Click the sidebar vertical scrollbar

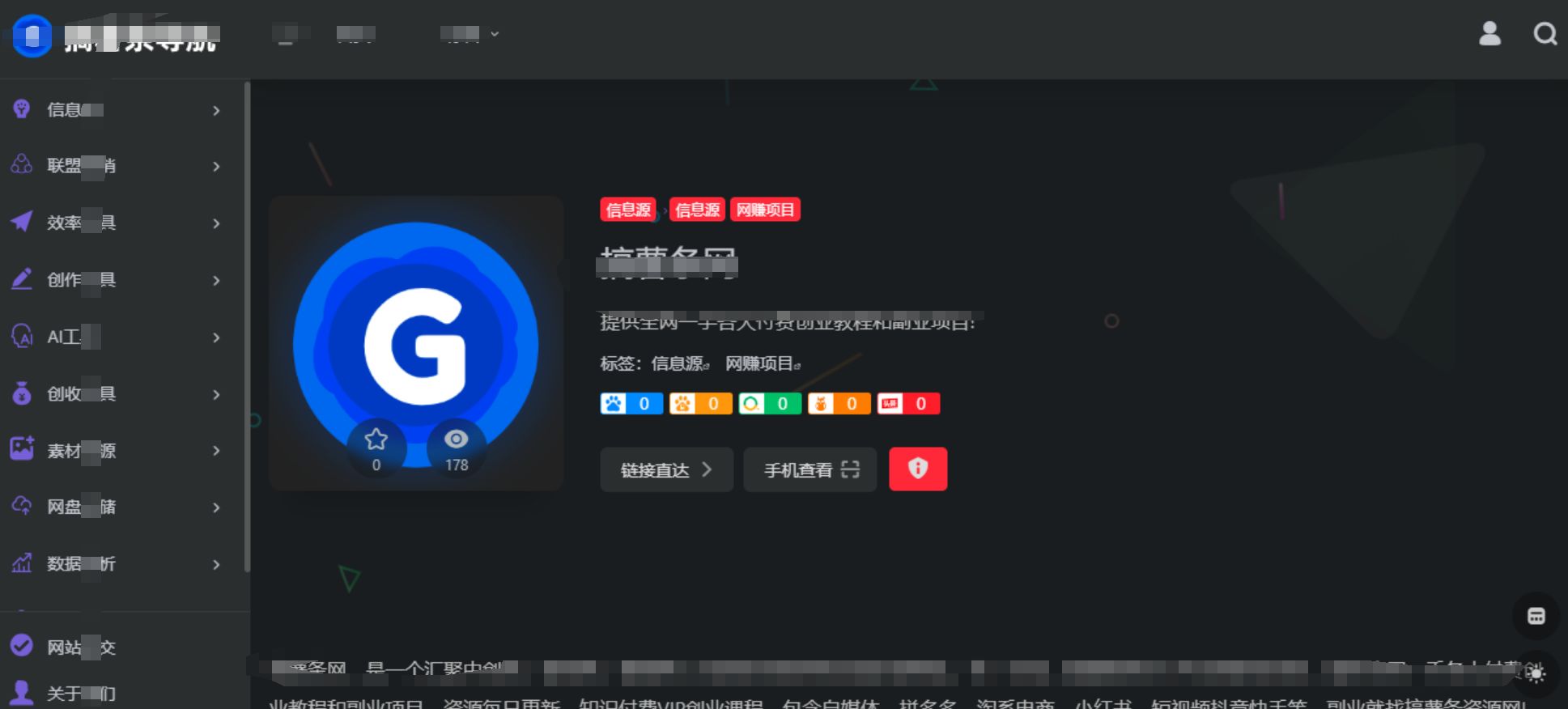click(x=247, y=328)
